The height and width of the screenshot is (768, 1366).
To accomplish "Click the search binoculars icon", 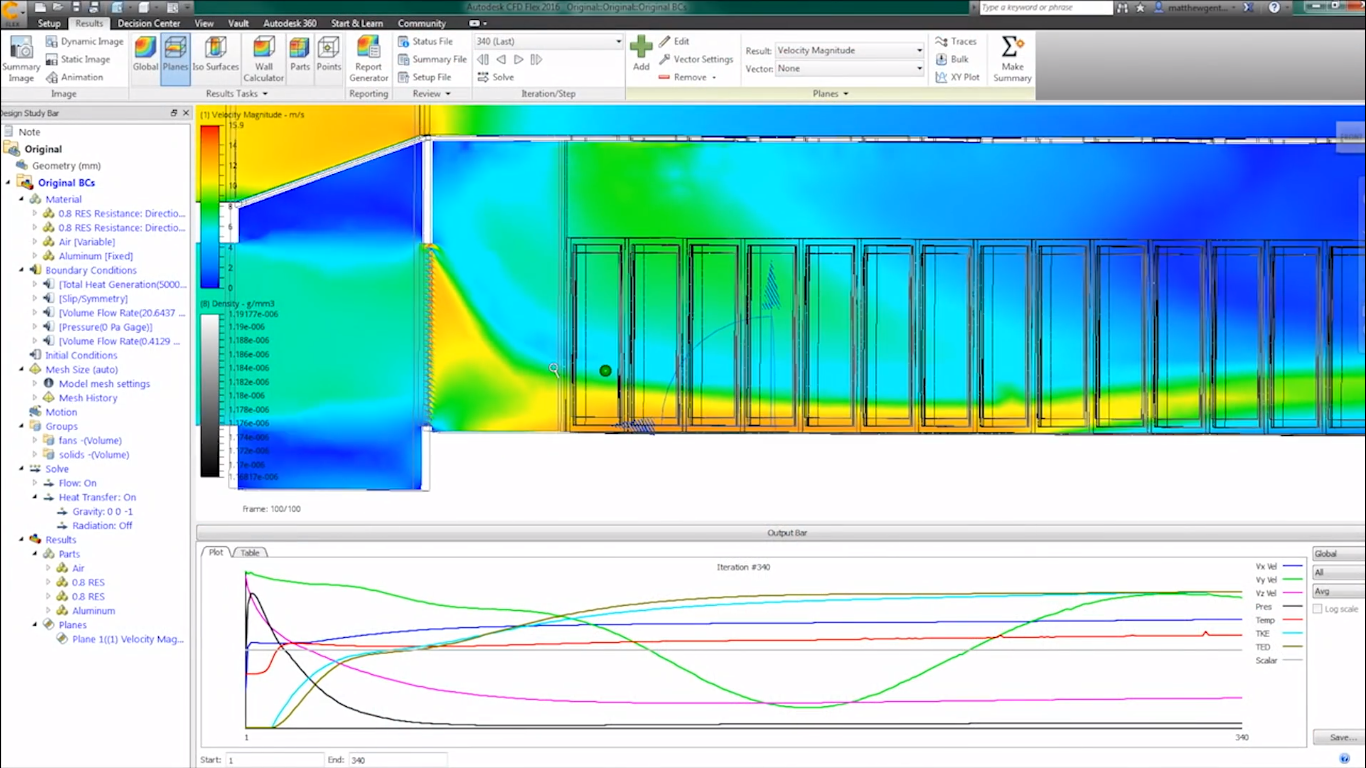I will [1123, 7].
